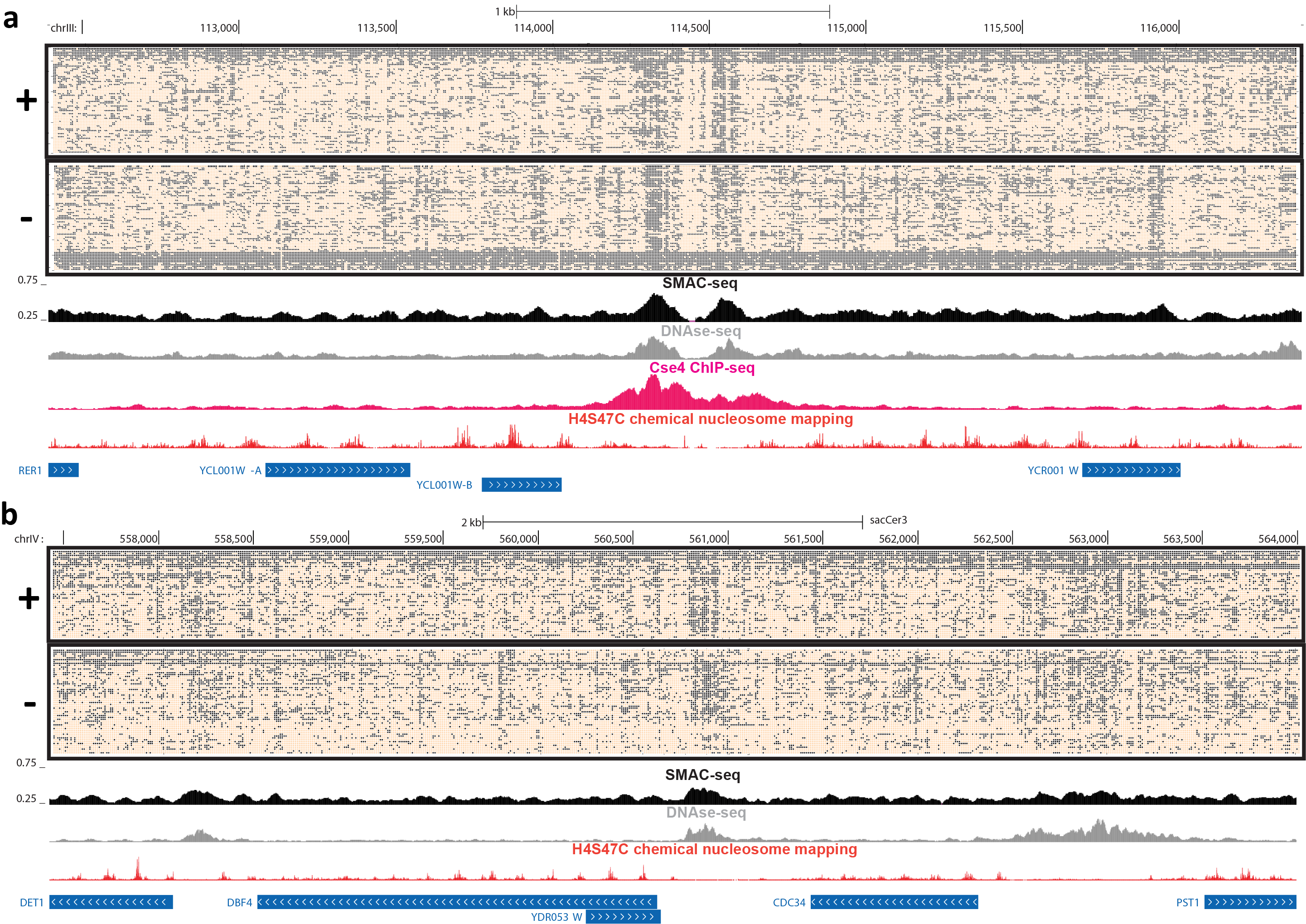The width and height of the screenshot is (1306, 924).
Task: Click the DET1 gene annotation bar
Action: point(111,902)
